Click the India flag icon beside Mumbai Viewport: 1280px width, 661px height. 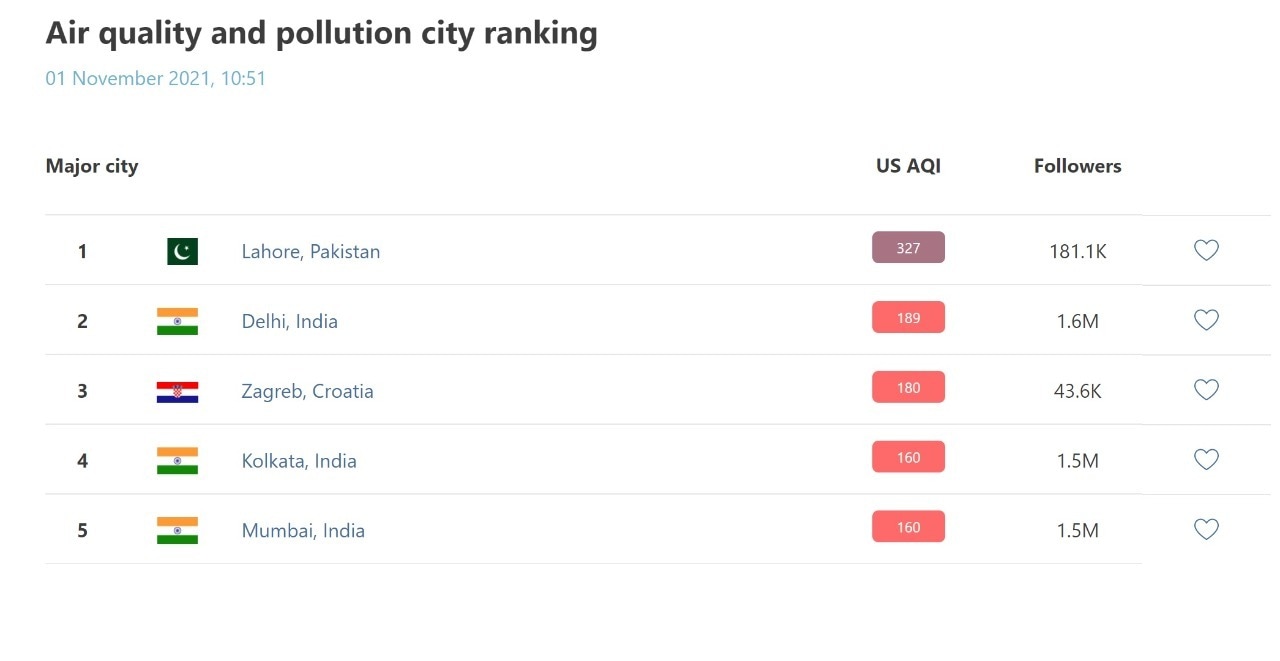177,530
